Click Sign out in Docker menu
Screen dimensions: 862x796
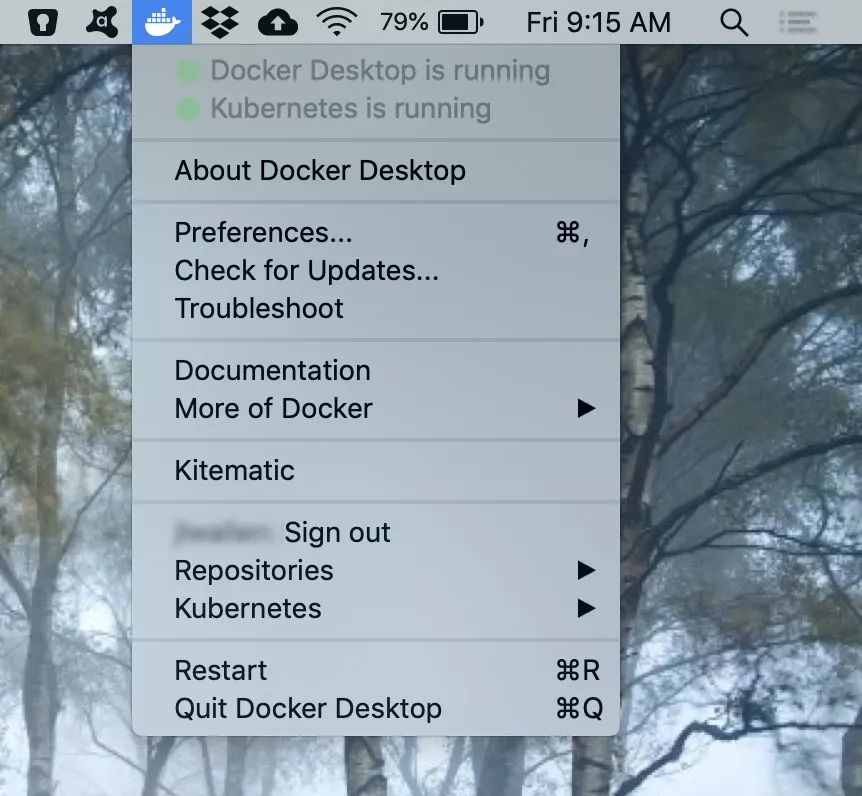337,533
